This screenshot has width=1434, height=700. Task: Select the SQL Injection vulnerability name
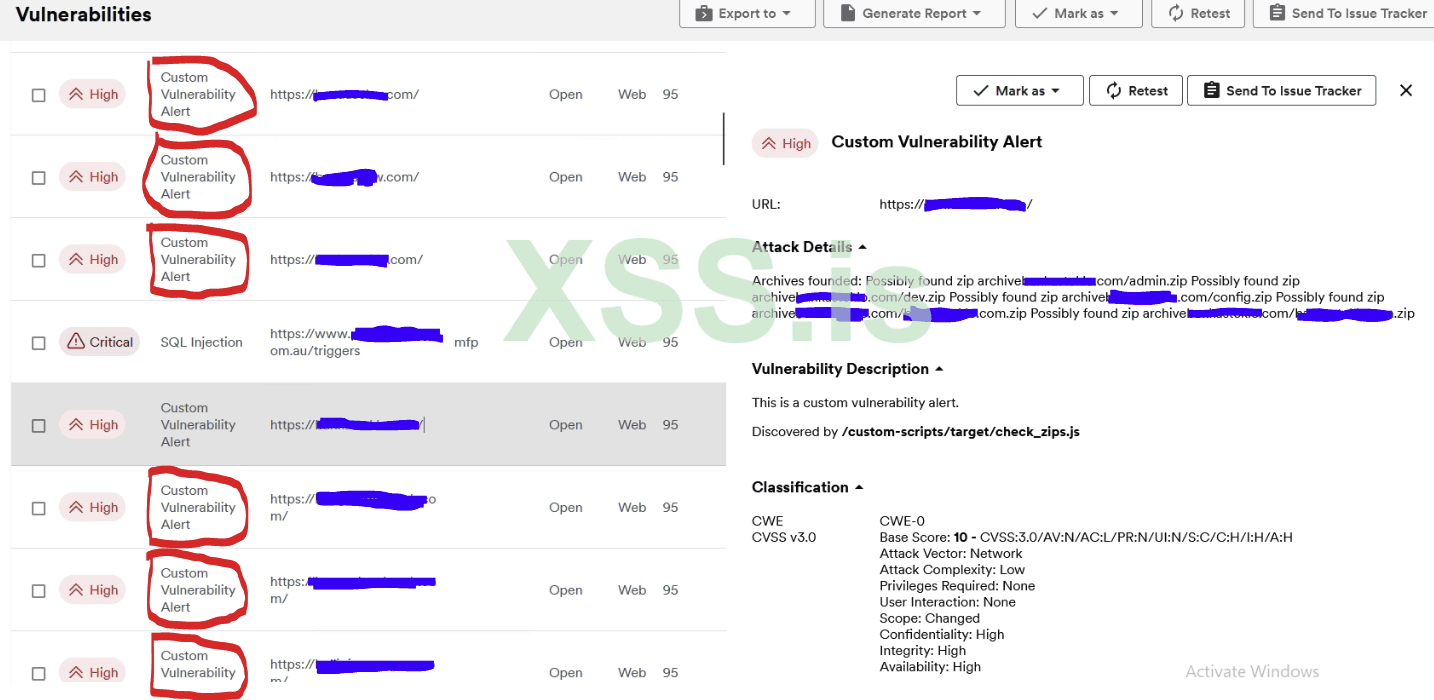pos(201,342)
